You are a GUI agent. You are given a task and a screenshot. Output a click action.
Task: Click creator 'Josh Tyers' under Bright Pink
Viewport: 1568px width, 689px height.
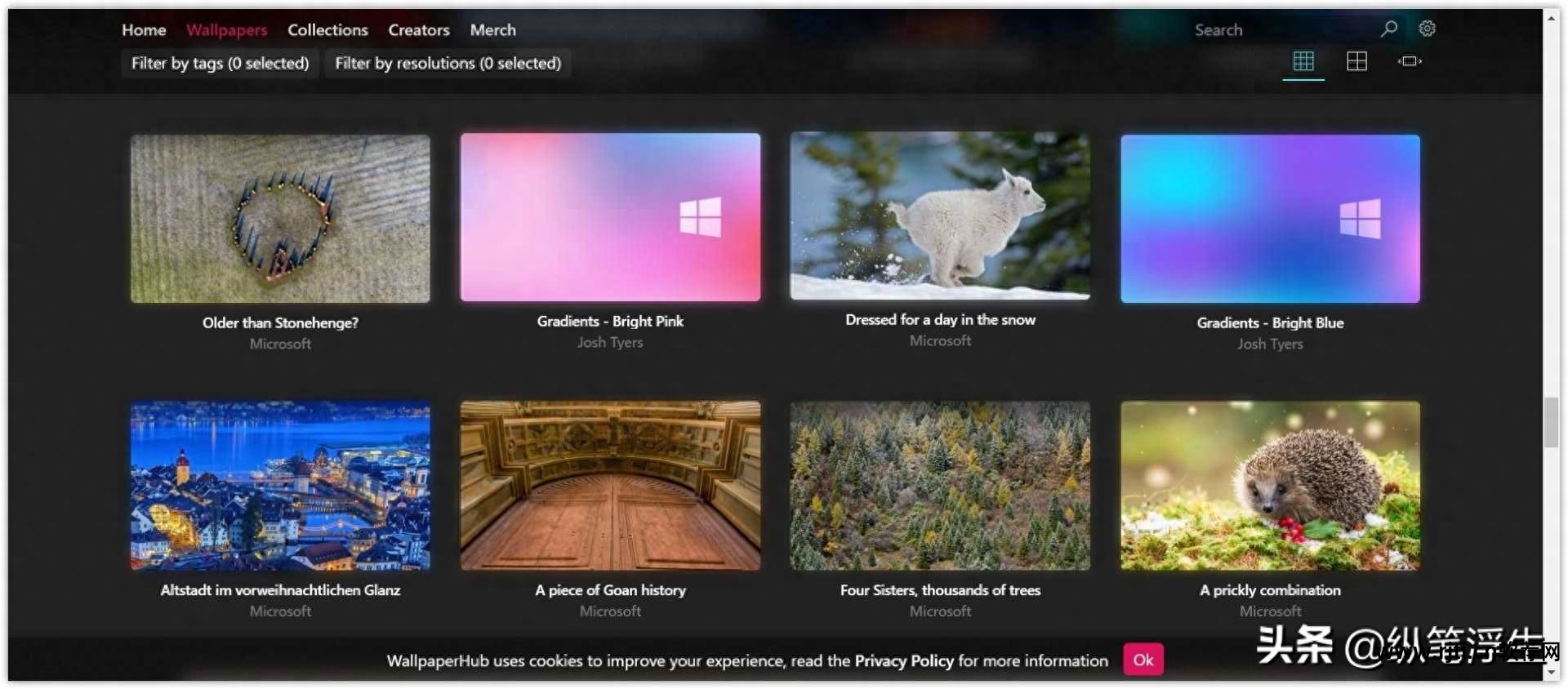pyautogui.click(x=610, y=342)
